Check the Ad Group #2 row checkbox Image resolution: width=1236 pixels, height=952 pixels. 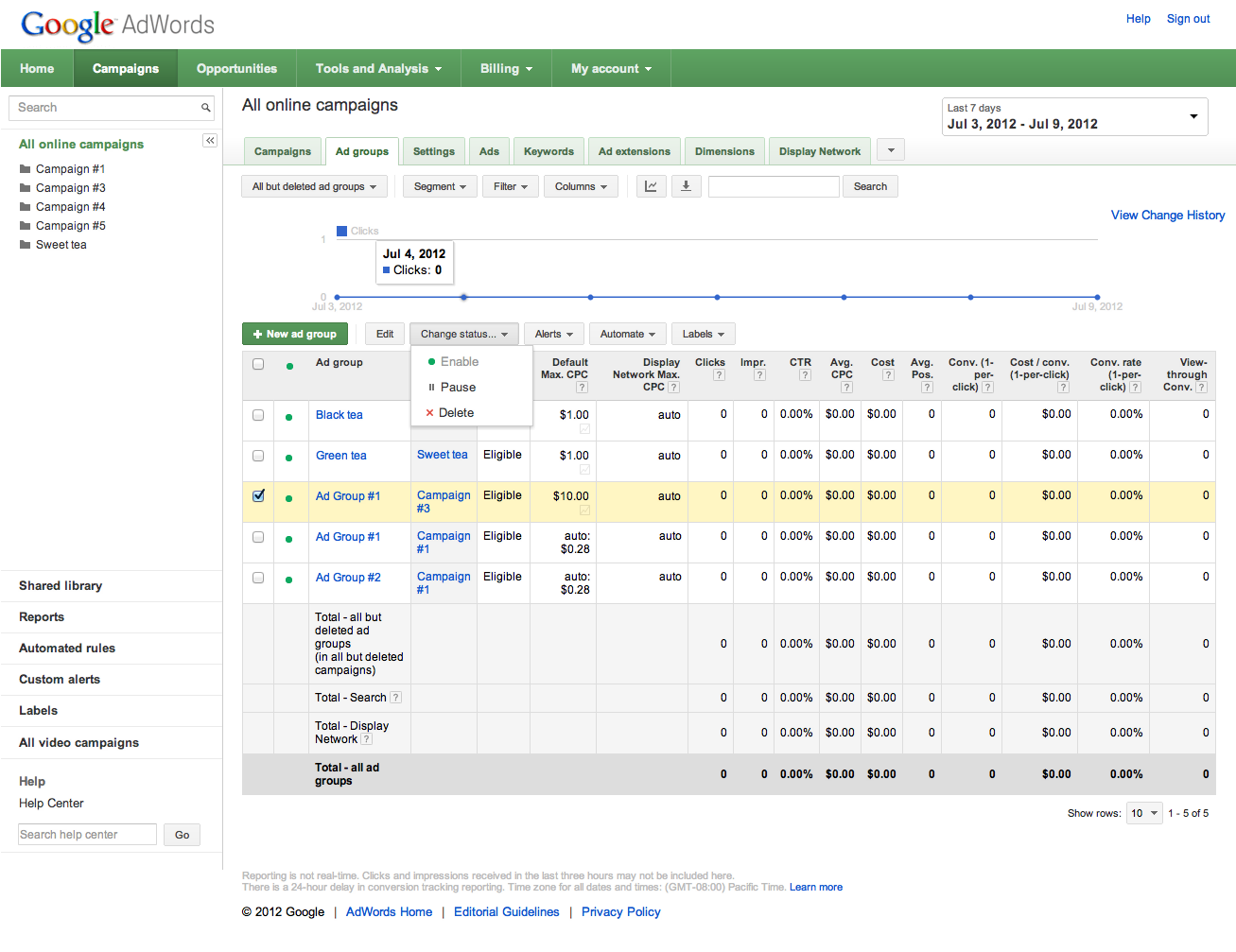click(x=258, y=578)
